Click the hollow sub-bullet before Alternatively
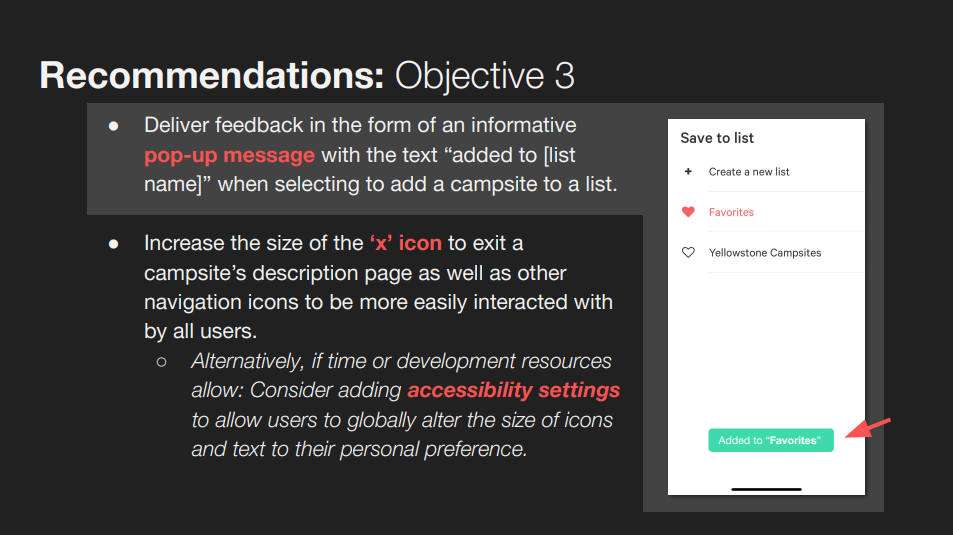 [161, 362]
